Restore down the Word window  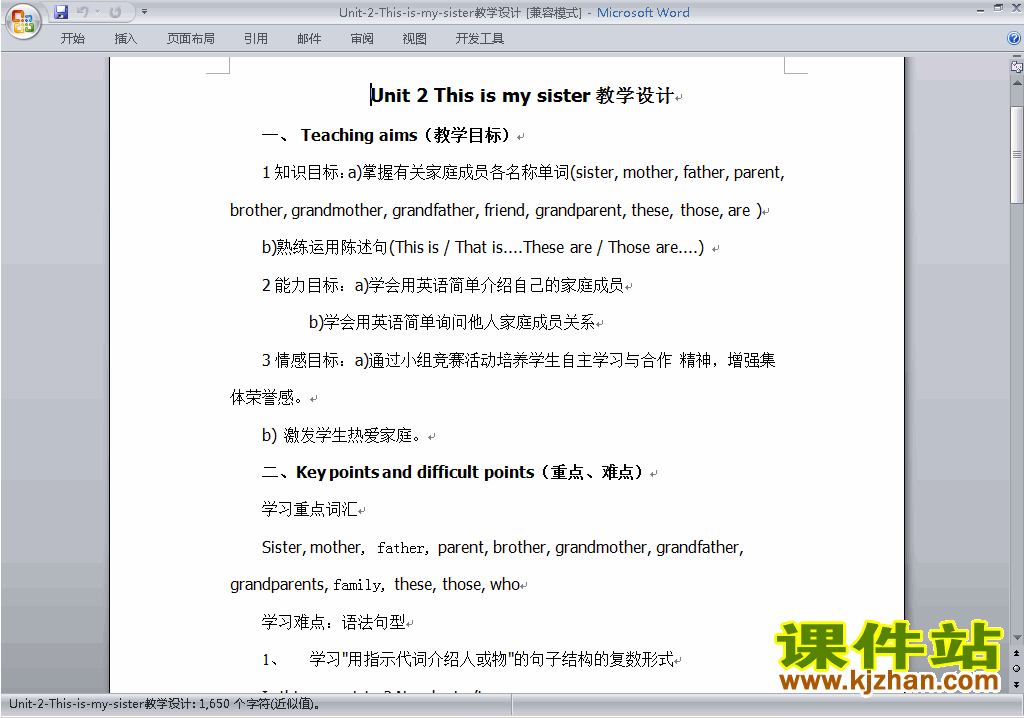998,8
